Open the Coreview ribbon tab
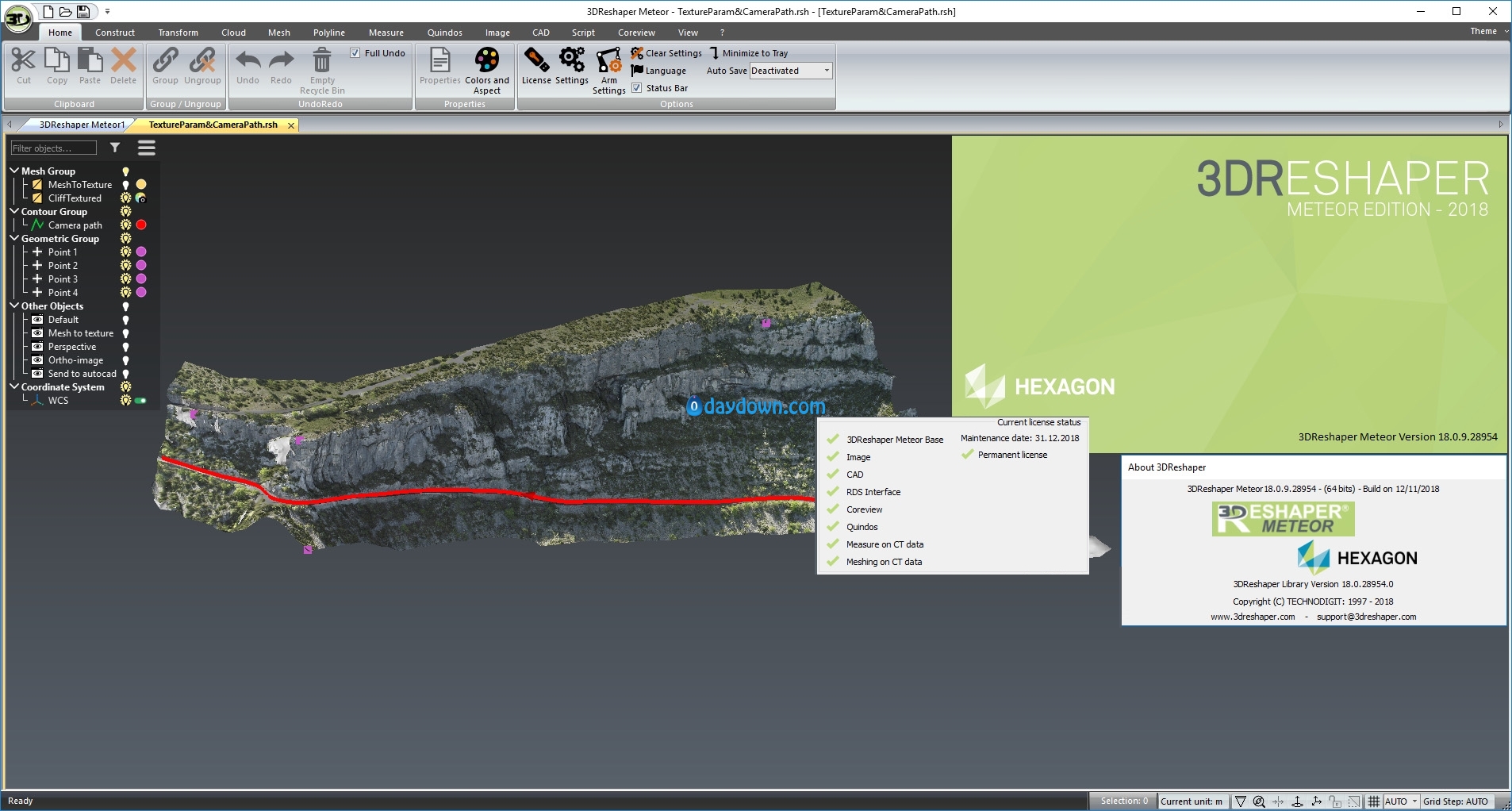 click(636, 33)
